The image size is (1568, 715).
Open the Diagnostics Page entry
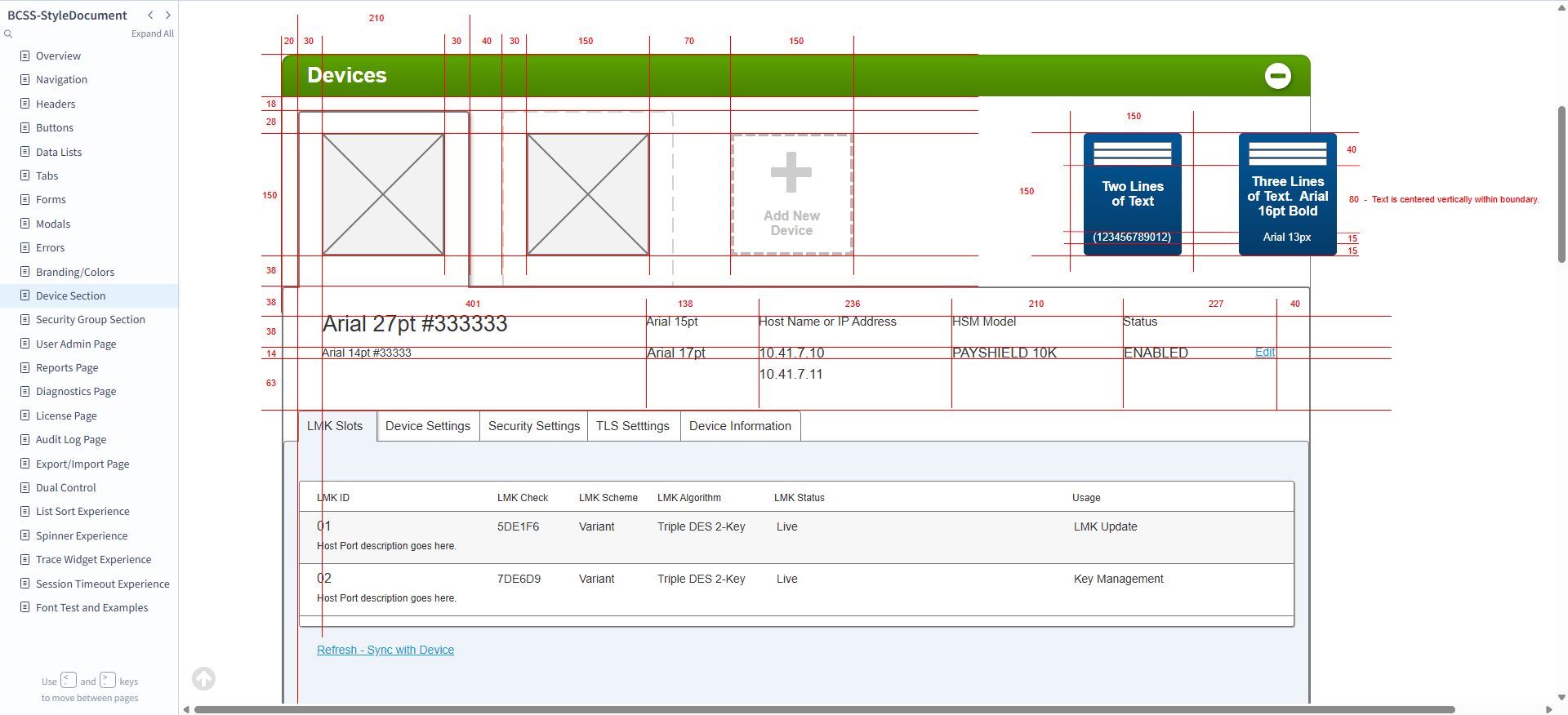point(76,391)
